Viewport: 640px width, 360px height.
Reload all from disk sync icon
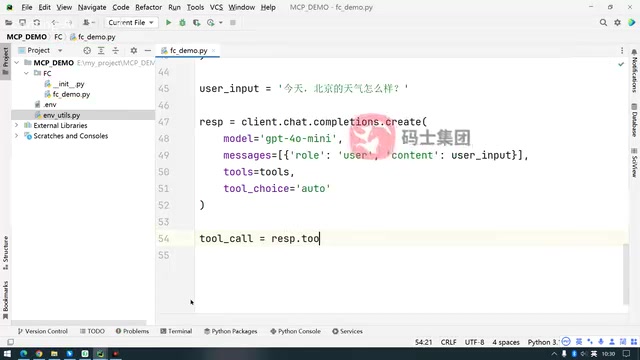coord(37,22)
